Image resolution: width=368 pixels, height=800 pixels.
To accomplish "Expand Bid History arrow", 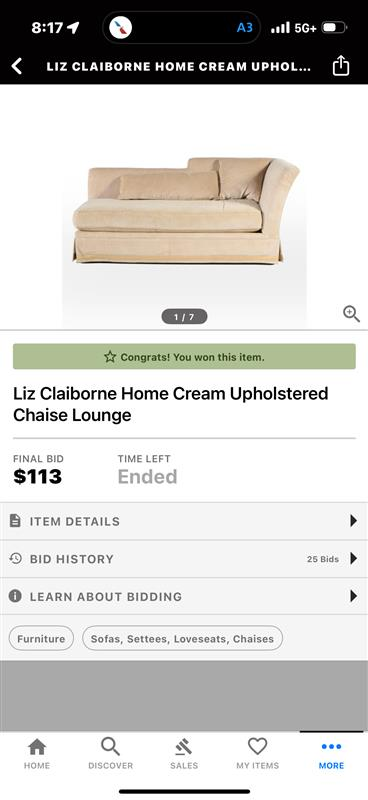I will tap(353, 559).
